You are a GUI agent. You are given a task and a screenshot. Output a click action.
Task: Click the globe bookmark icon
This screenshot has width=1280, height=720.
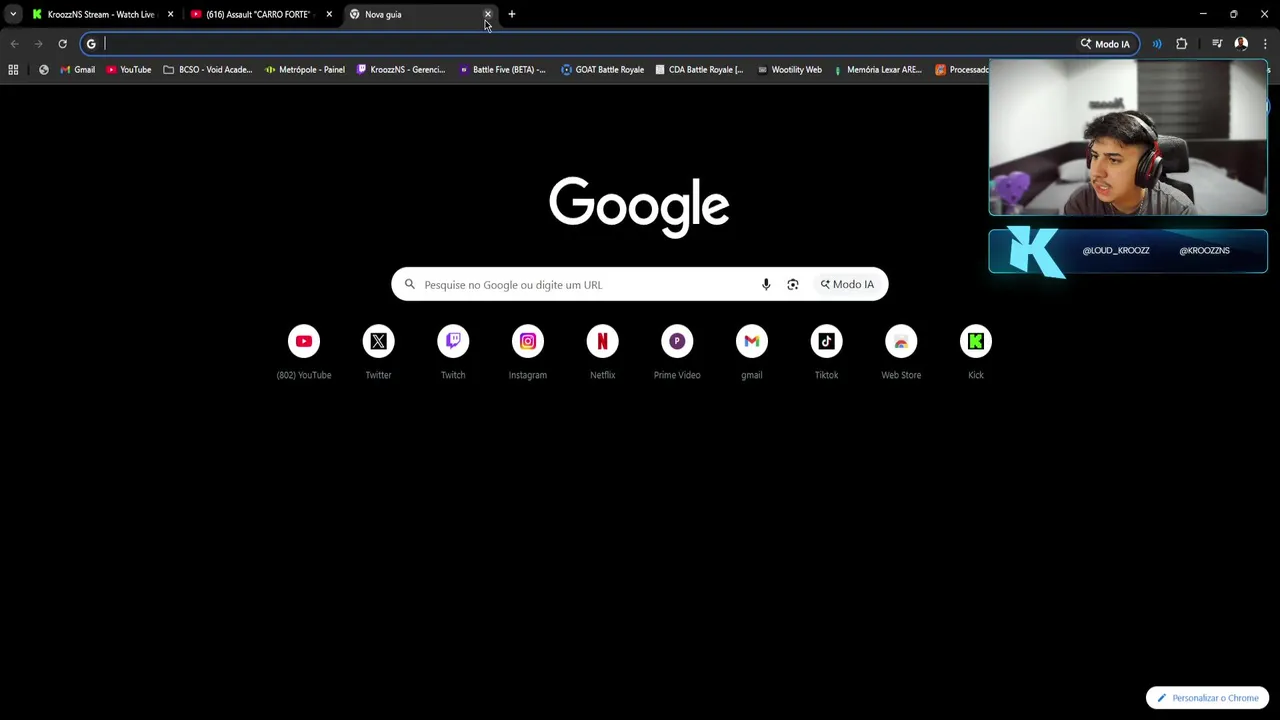(44, 70)
